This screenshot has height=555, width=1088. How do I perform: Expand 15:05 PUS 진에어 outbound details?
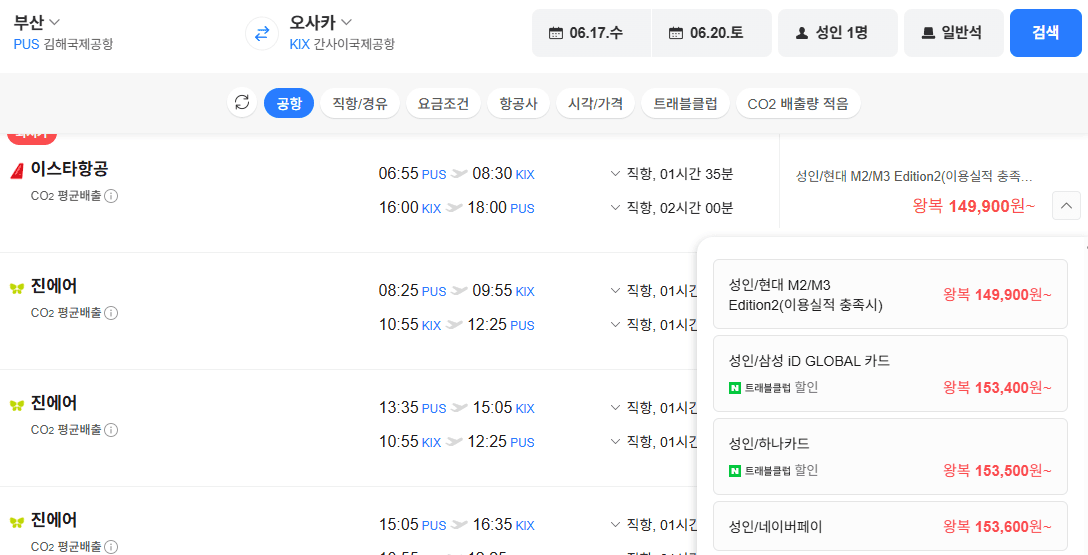click(x=615, y=524)
